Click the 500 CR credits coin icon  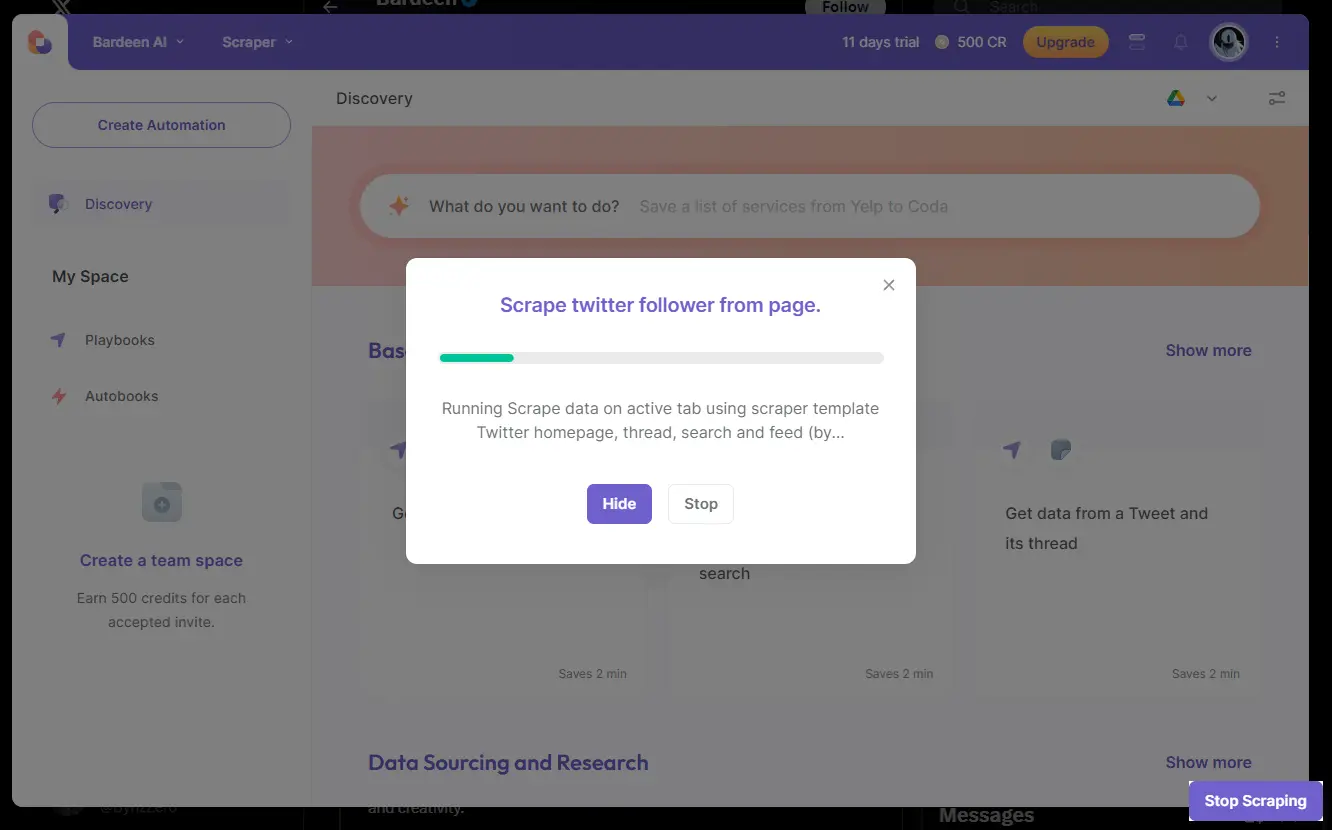(941, 42)
